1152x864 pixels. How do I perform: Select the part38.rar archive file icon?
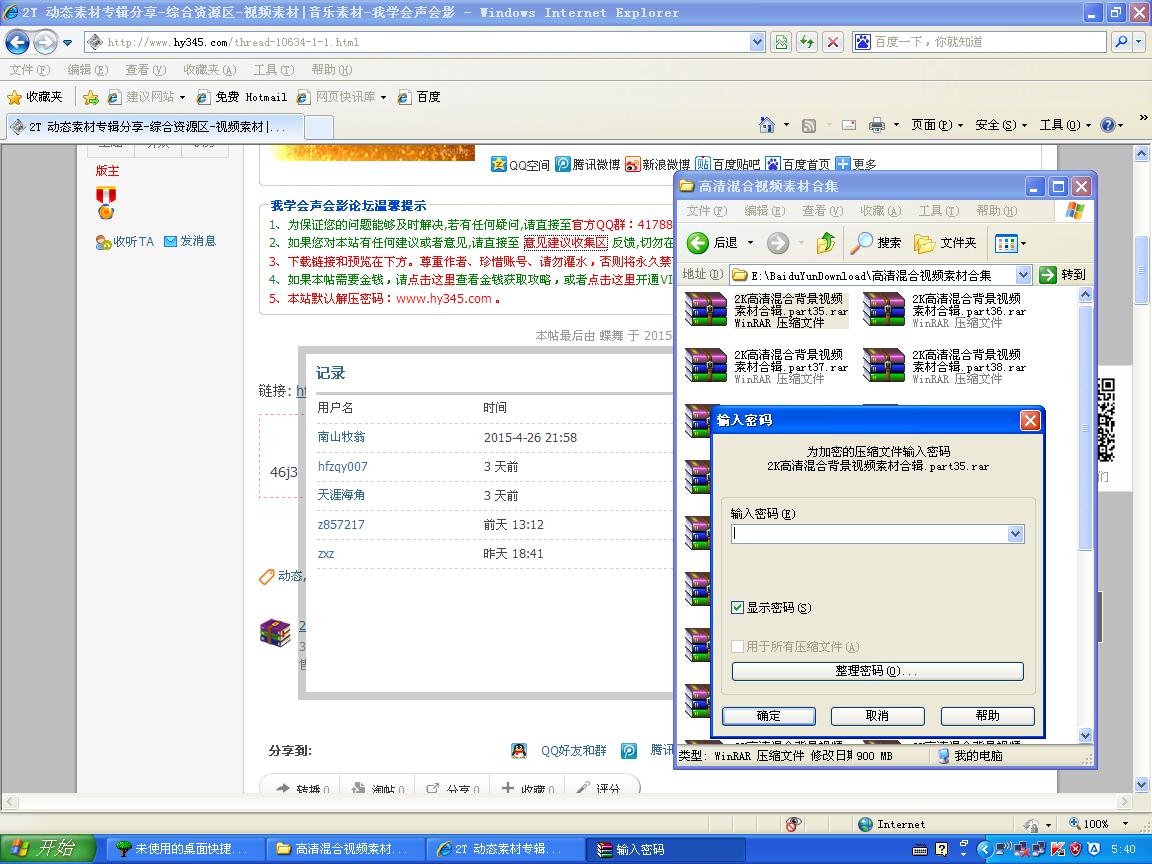click(x=884, y=366)
